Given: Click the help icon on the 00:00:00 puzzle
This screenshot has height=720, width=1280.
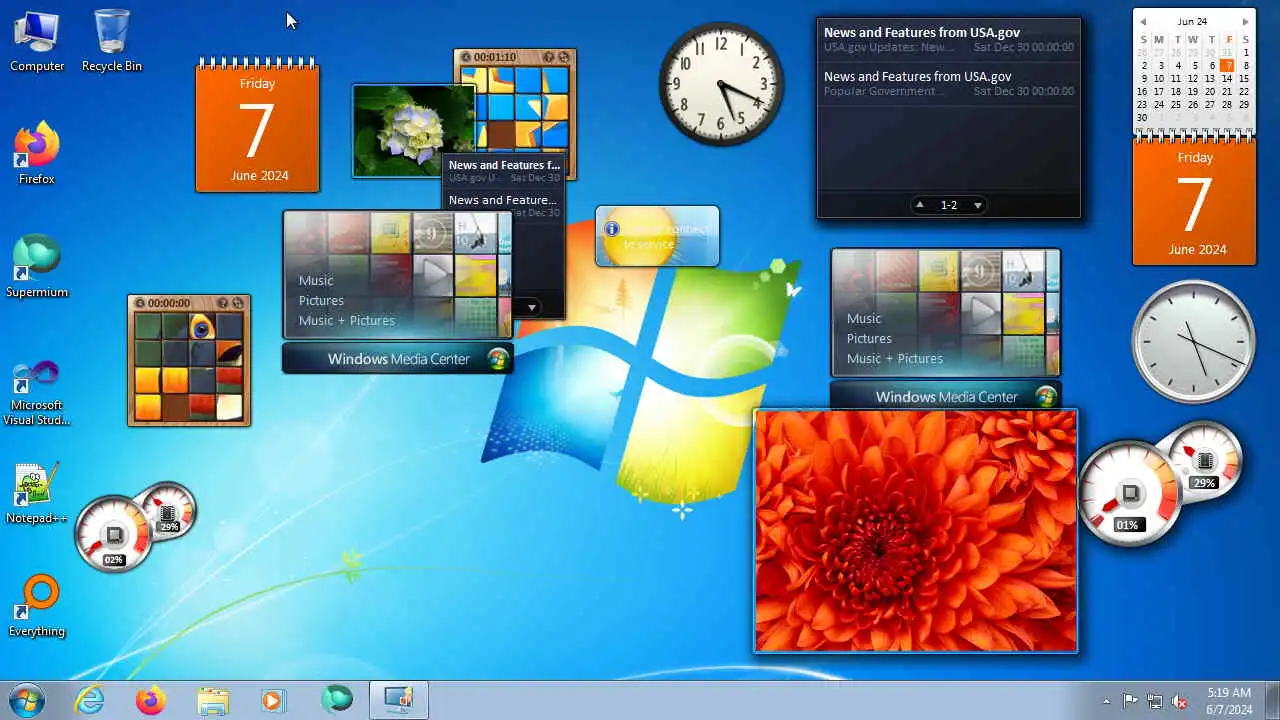Looking at the screenshot, I should click(222, 302).
